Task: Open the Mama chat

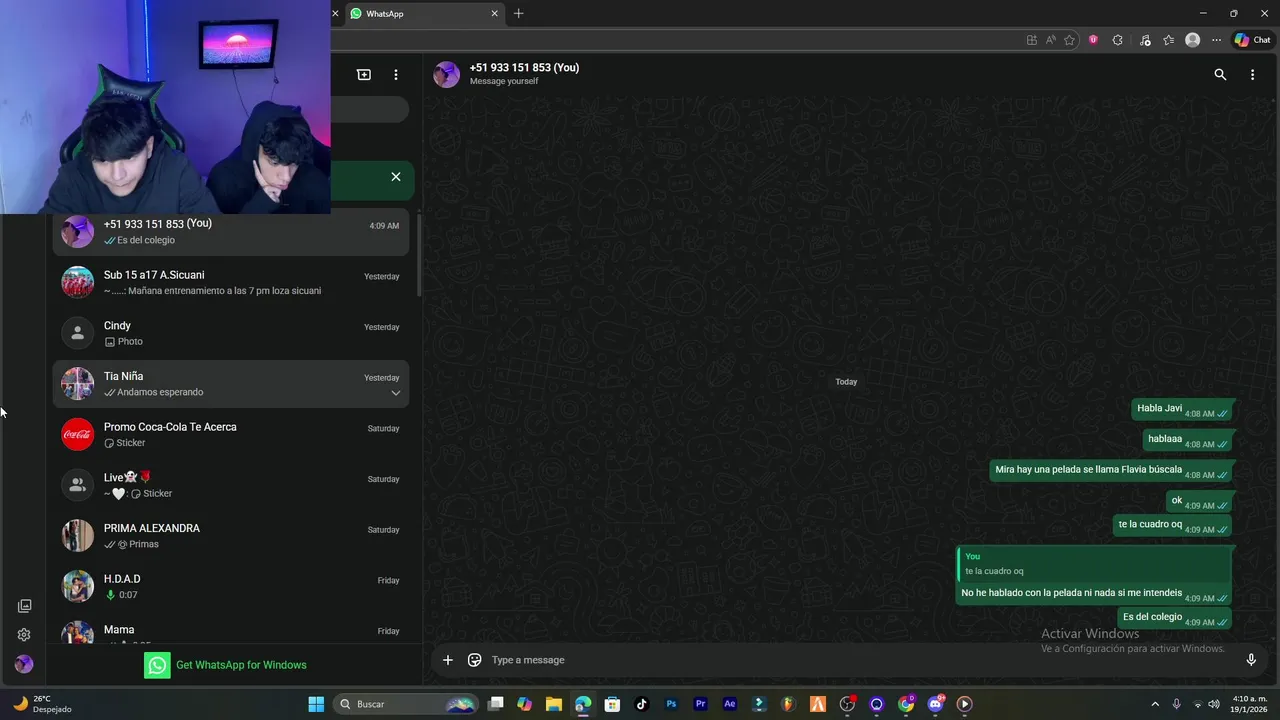Action: coord(231,630)
